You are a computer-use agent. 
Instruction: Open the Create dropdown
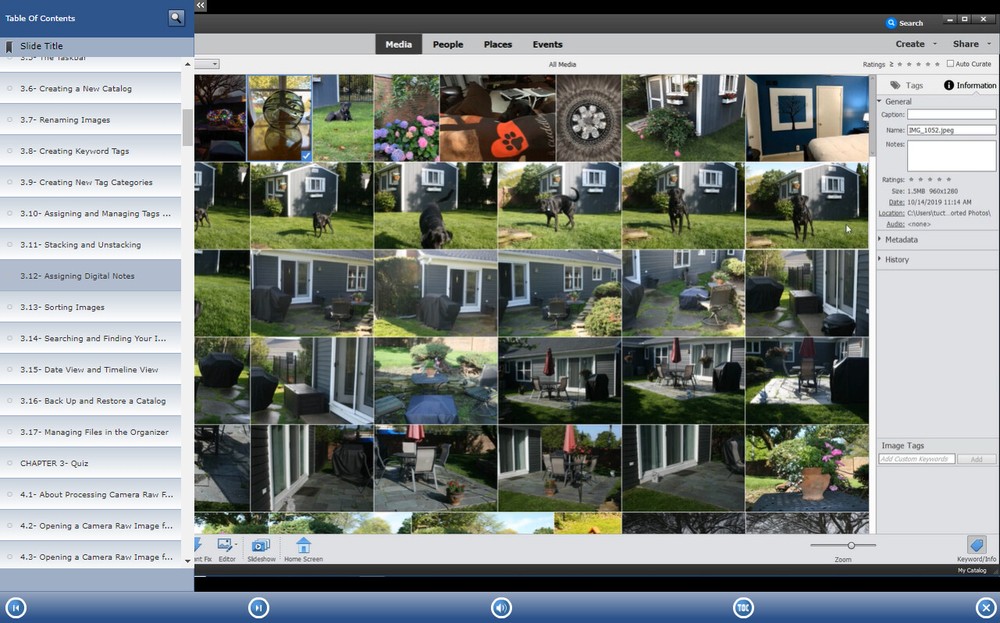point(910,43)
